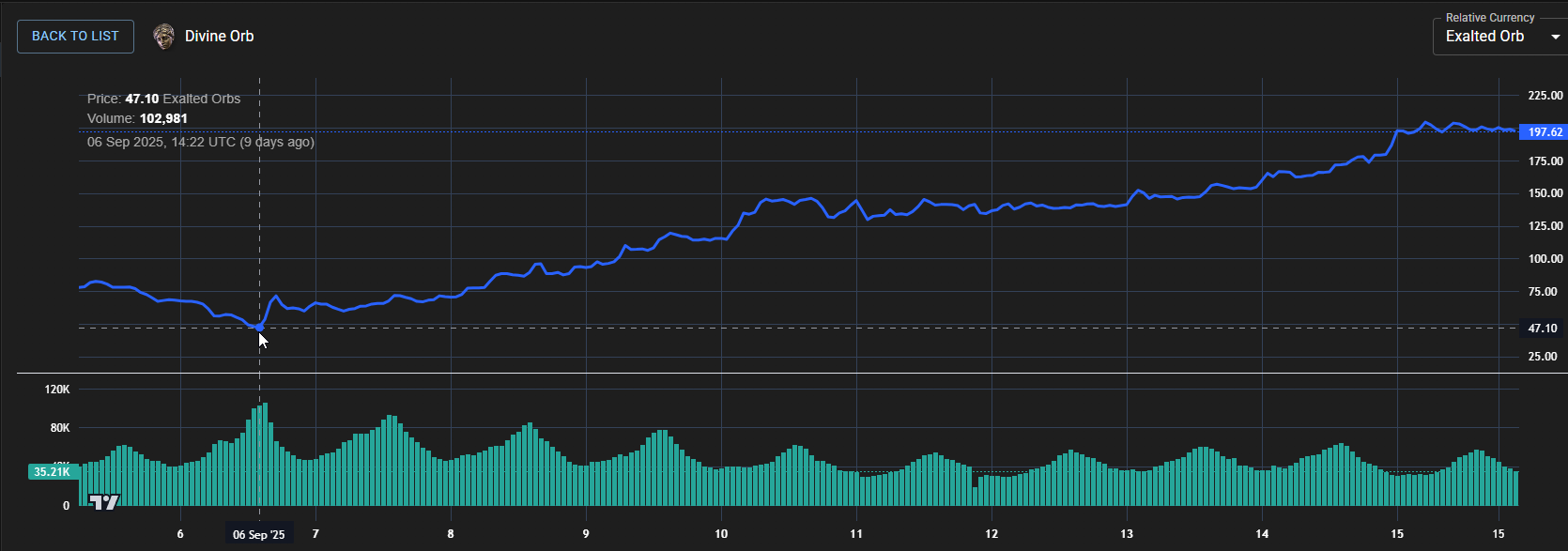
Task: Click the 80K volume axis label
Action: pos(60,428)
